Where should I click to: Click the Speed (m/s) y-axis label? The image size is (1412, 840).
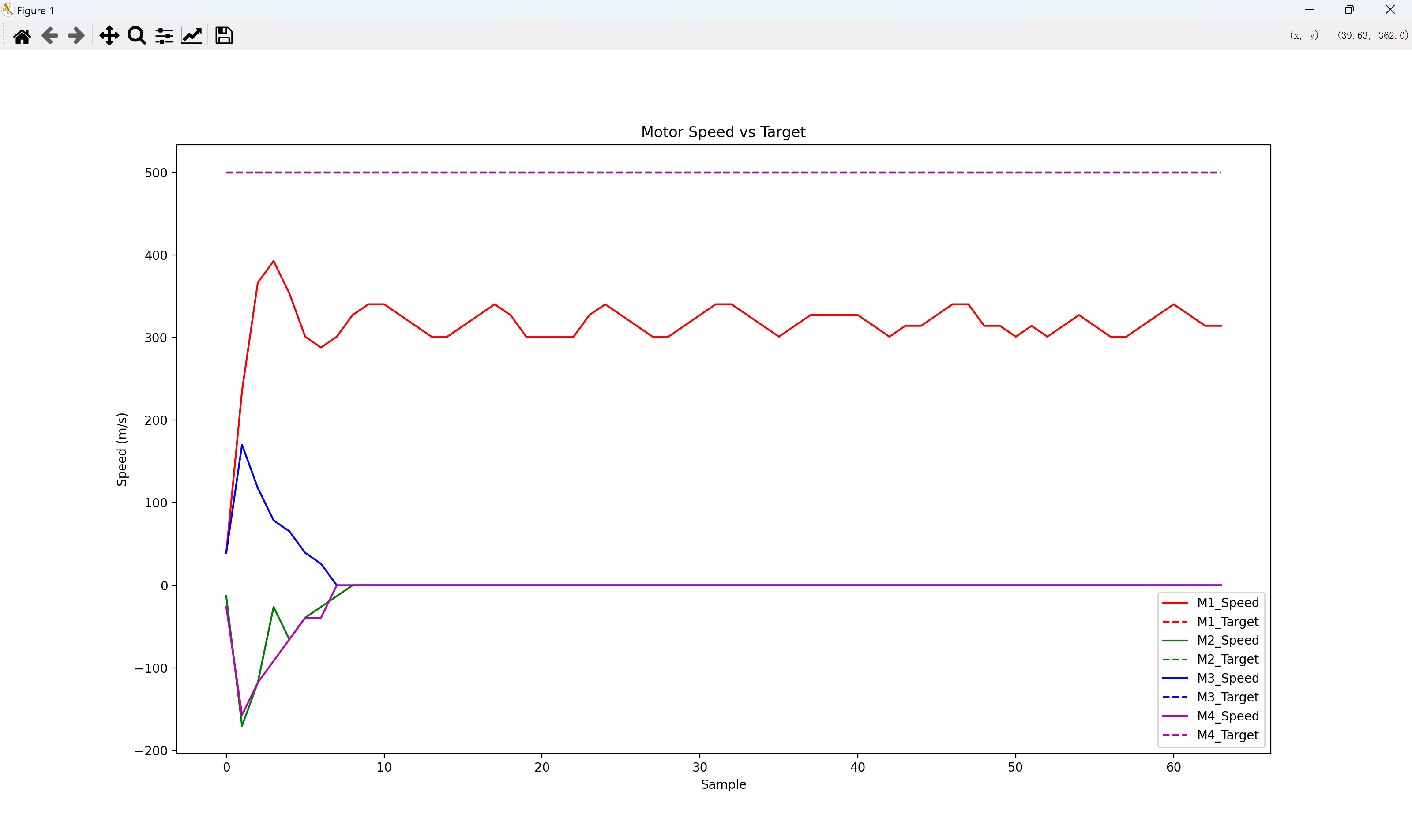click(x=122, y=449)
